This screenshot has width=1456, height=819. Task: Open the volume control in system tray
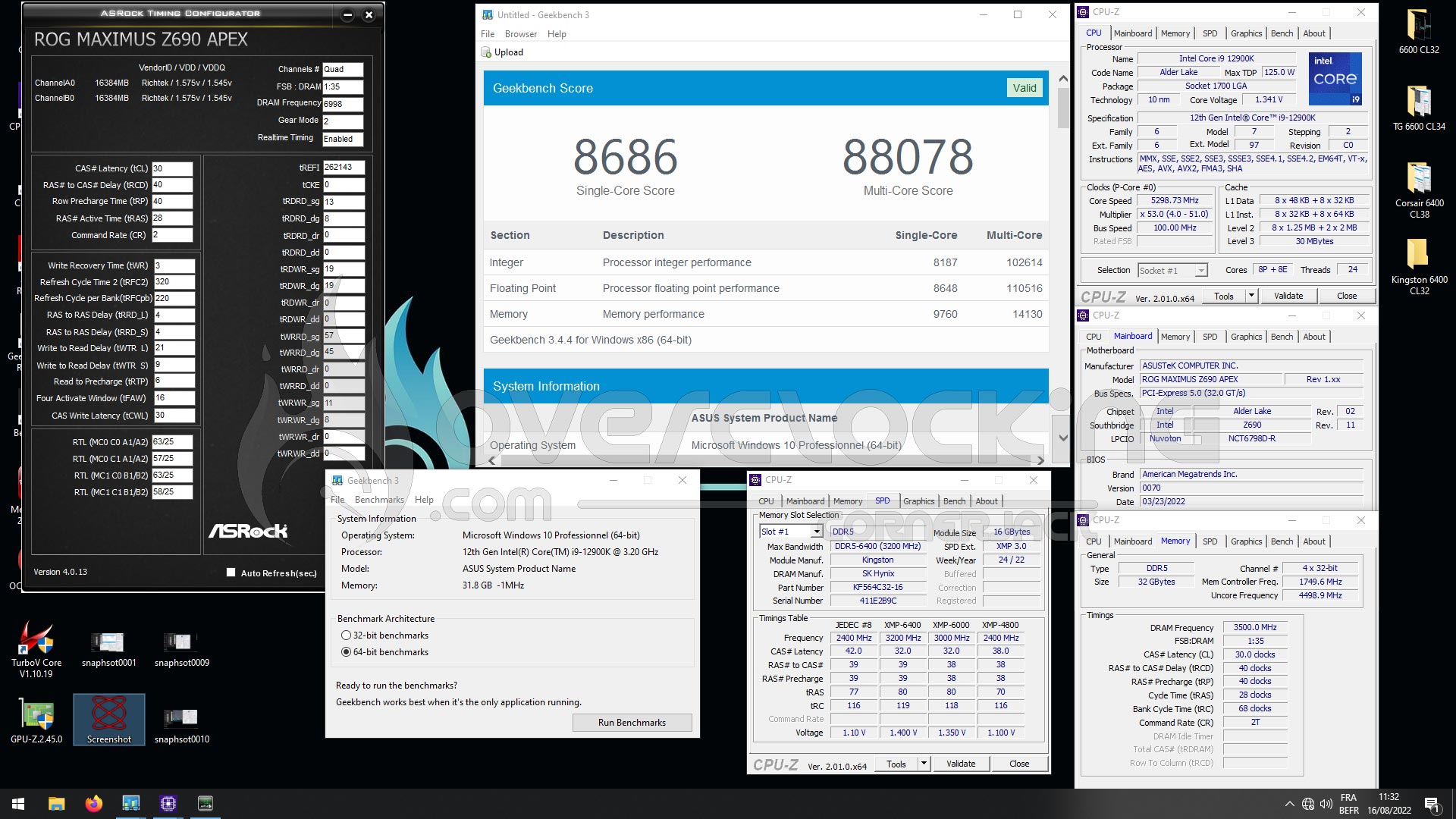click(1326, 804)
